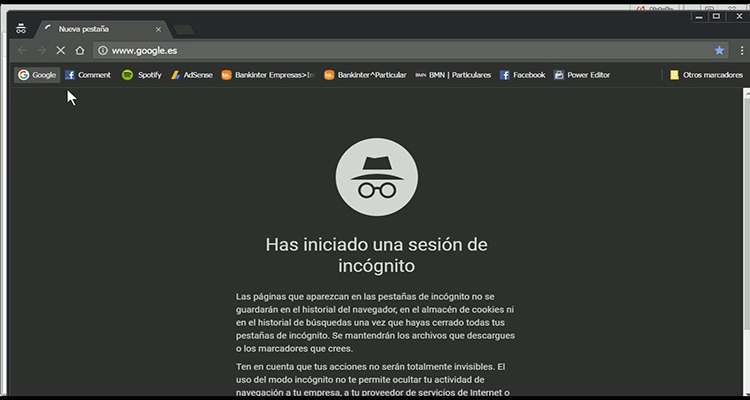The image size is (750, 400).
Task: Close the Nueva pestaña tab
Action: [x=158, y=29]
